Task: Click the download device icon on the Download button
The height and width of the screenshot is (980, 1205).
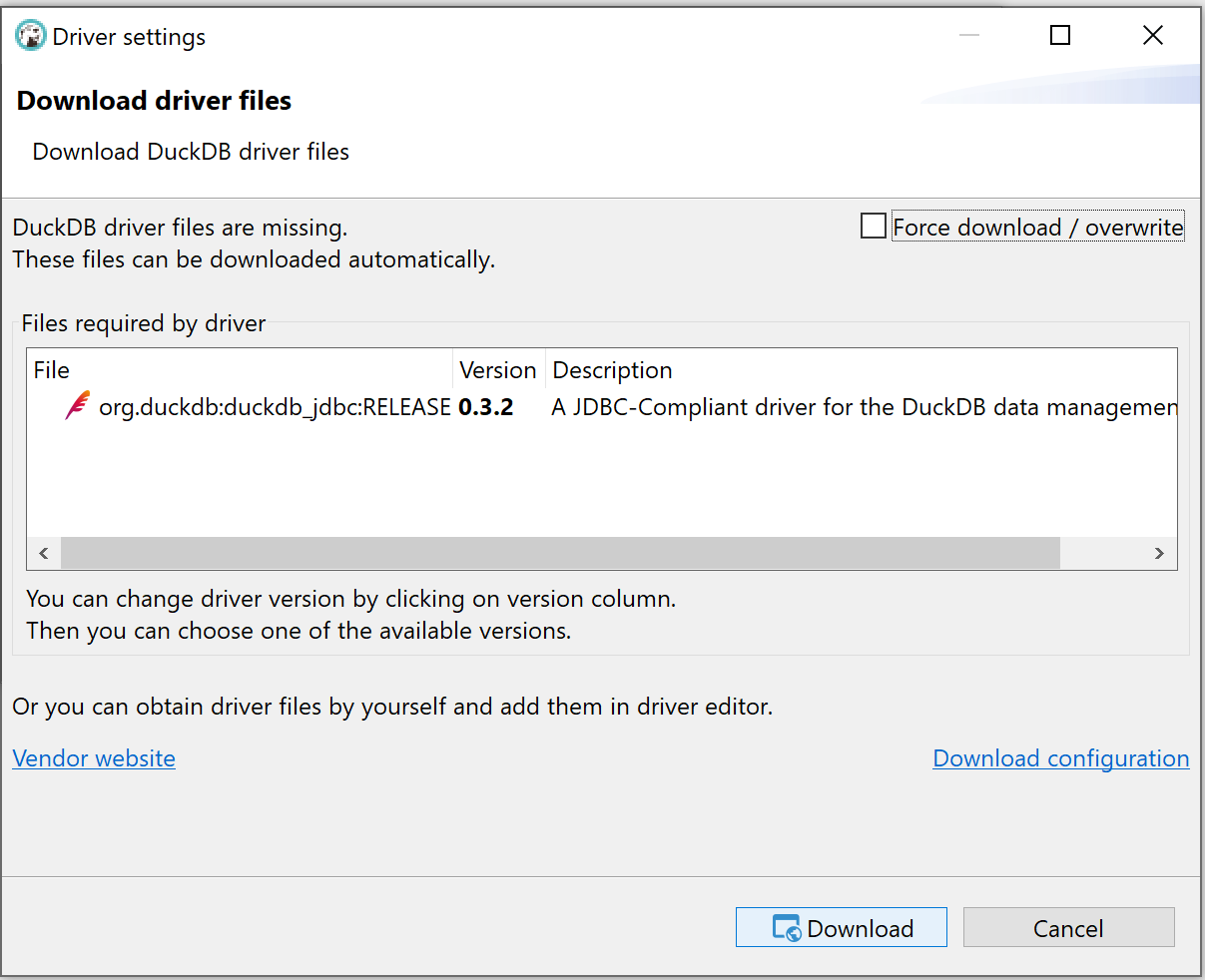Action: click(789, 927)
